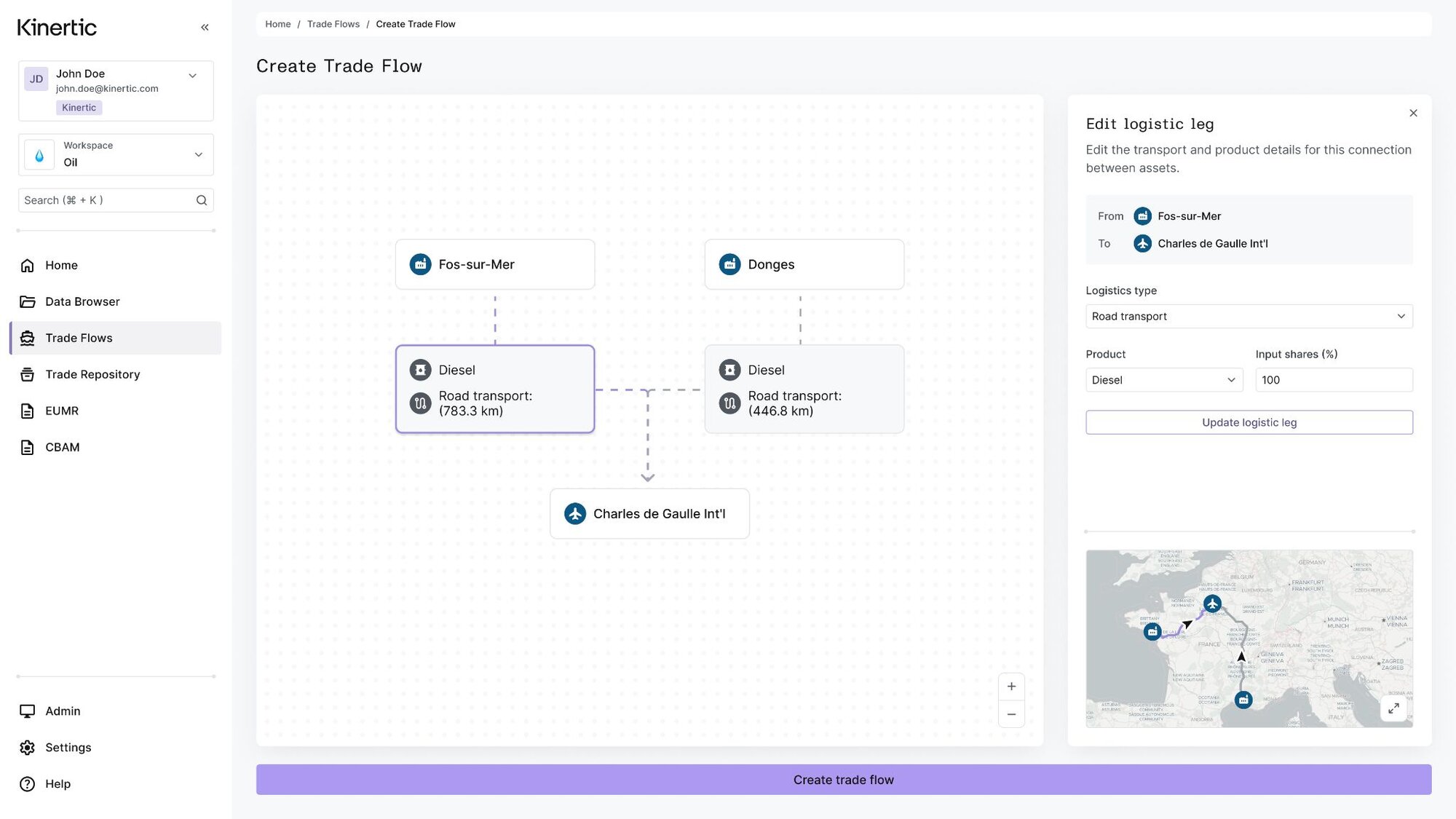Close the Edit logistic leg panel
The height and width of the screenshot is (819, 1456).
(x=1413, y=113)
